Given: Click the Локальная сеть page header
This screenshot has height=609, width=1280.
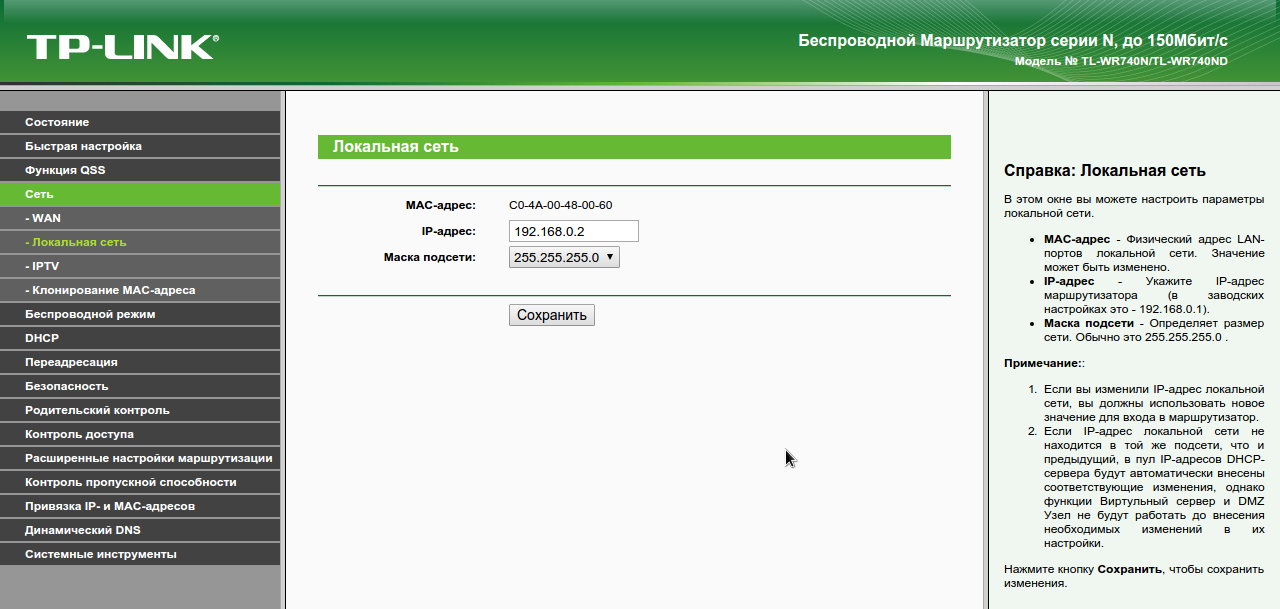Looking at the screenshot, I should (x=634, y=147).
